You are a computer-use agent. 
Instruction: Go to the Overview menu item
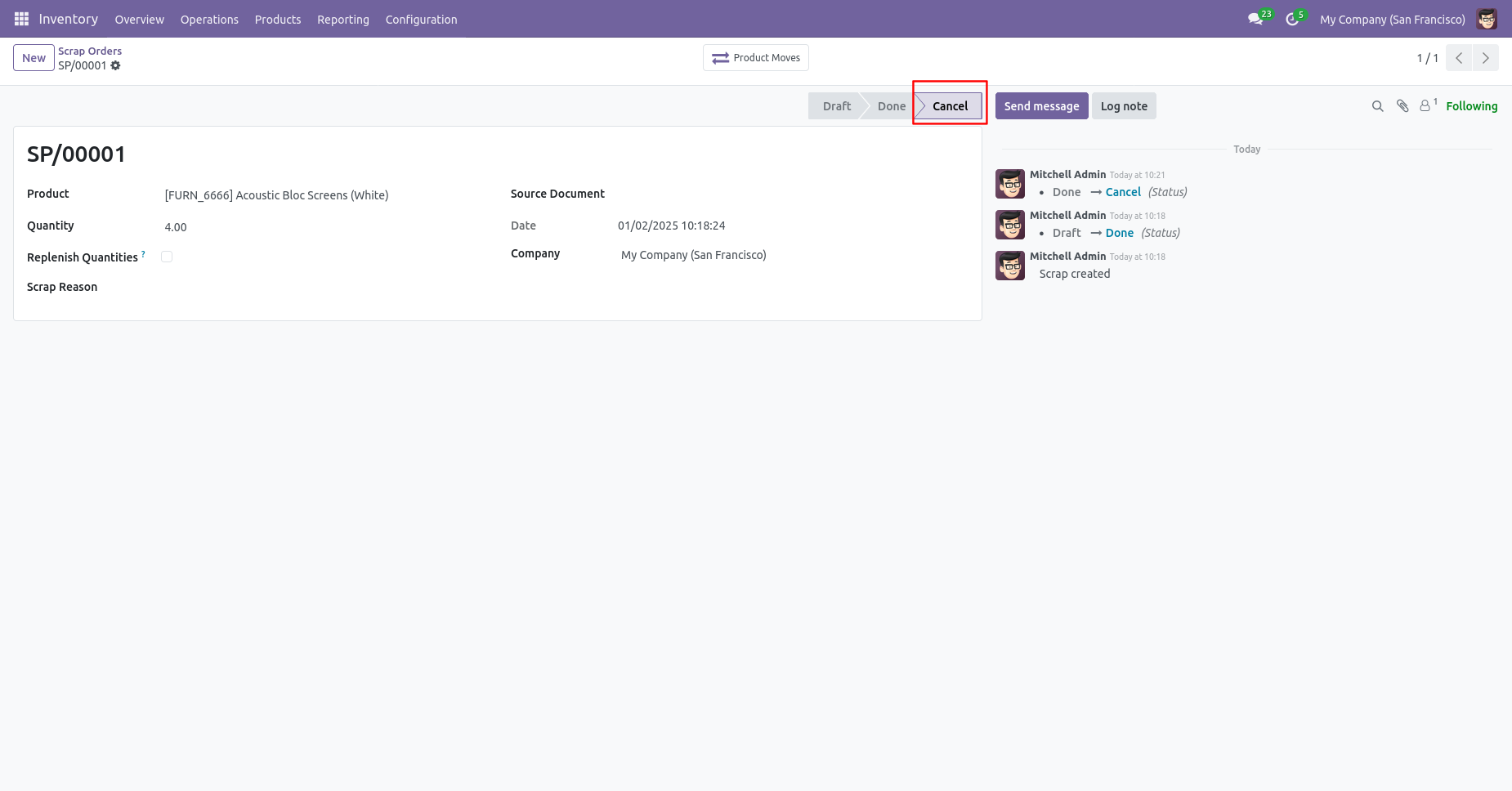click(139, 19)
